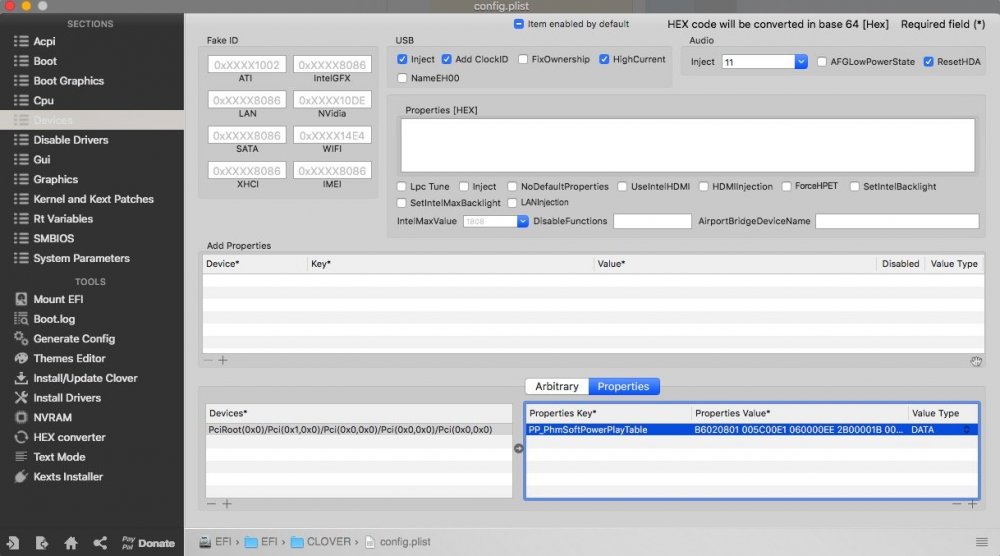Enable the NoDefaultProperties checkbox

click(x=512, y=187)
